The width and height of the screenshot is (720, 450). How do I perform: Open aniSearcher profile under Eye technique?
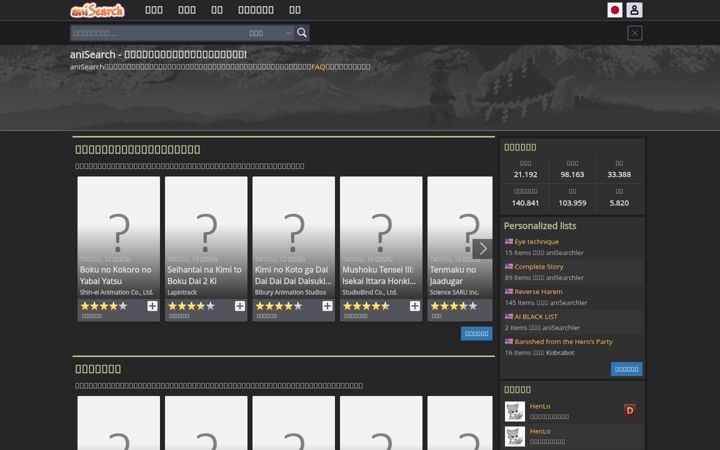565,253
